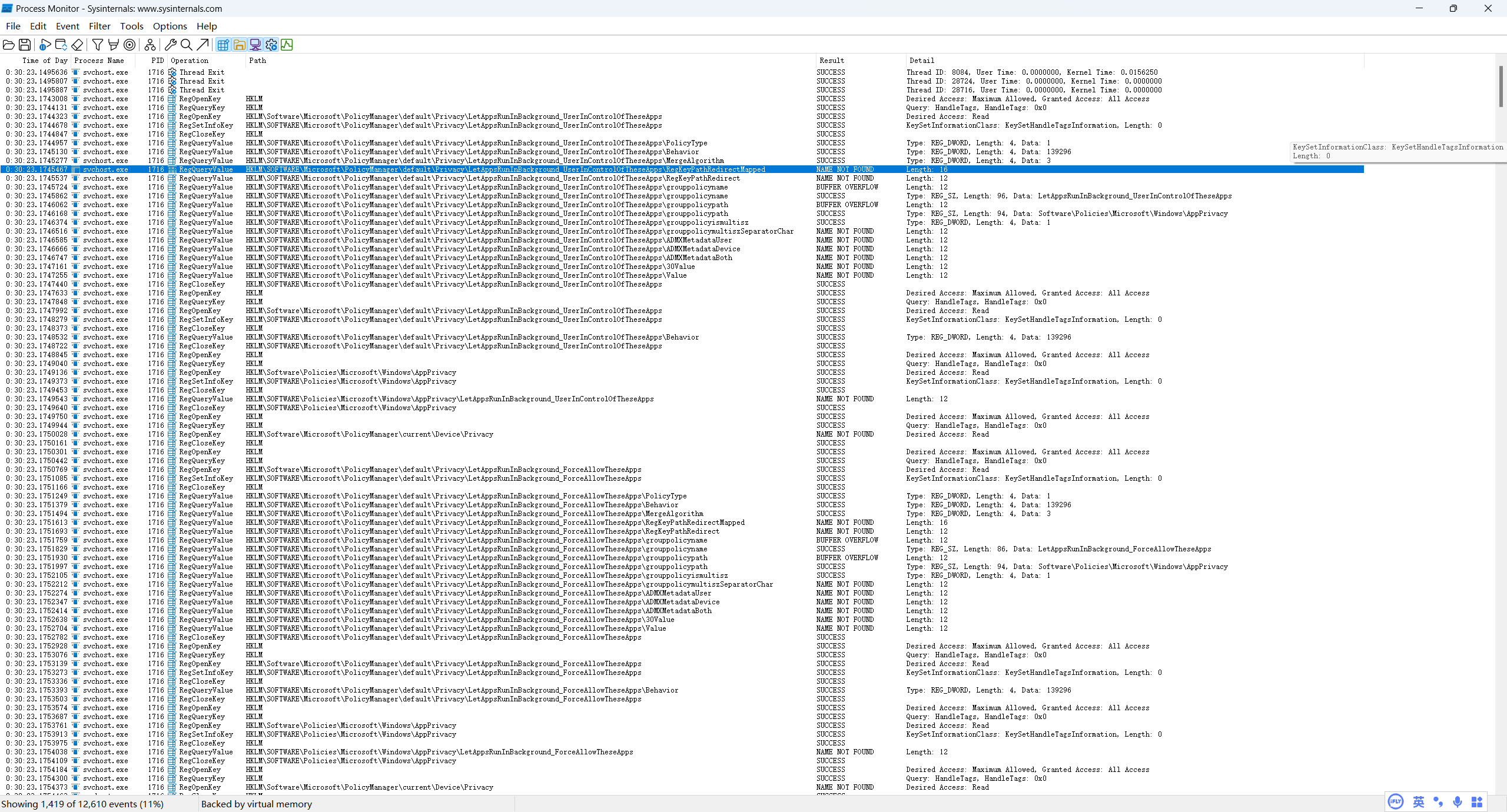Click the Find magnifier icon
This screenshot has width=1507, height=812.
tap(187, 45)
